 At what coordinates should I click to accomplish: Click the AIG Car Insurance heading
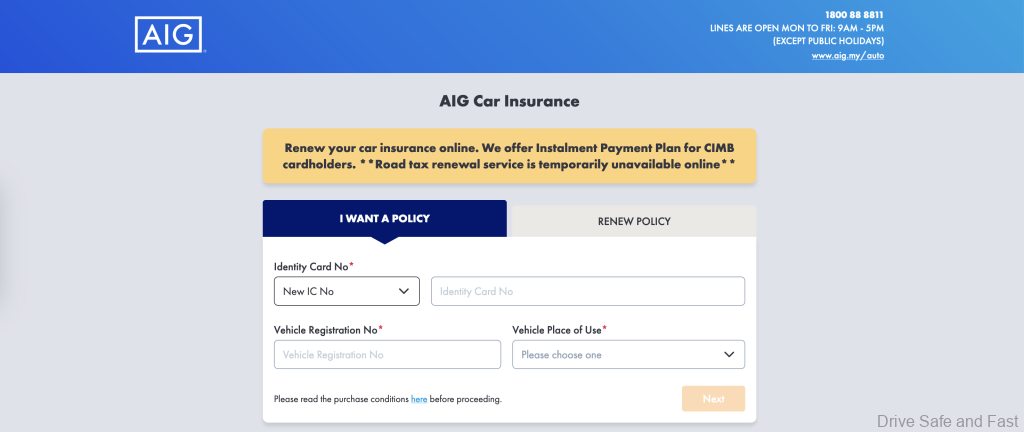(509, 101)
